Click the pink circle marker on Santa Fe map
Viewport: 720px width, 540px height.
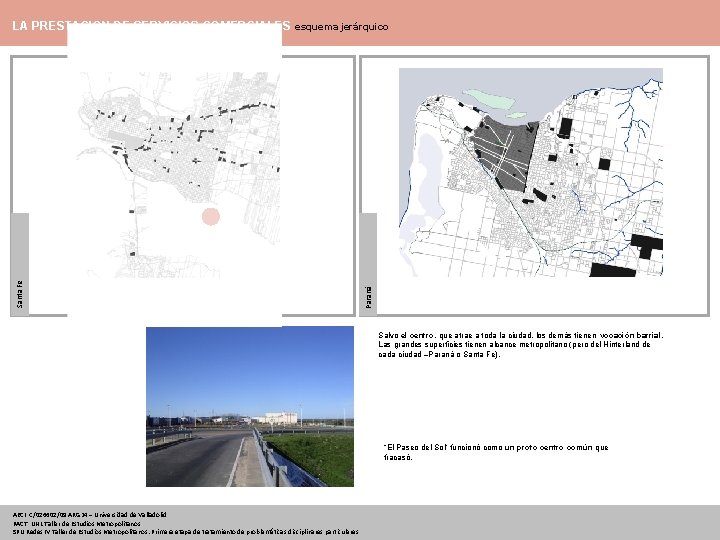pos(211,217)
